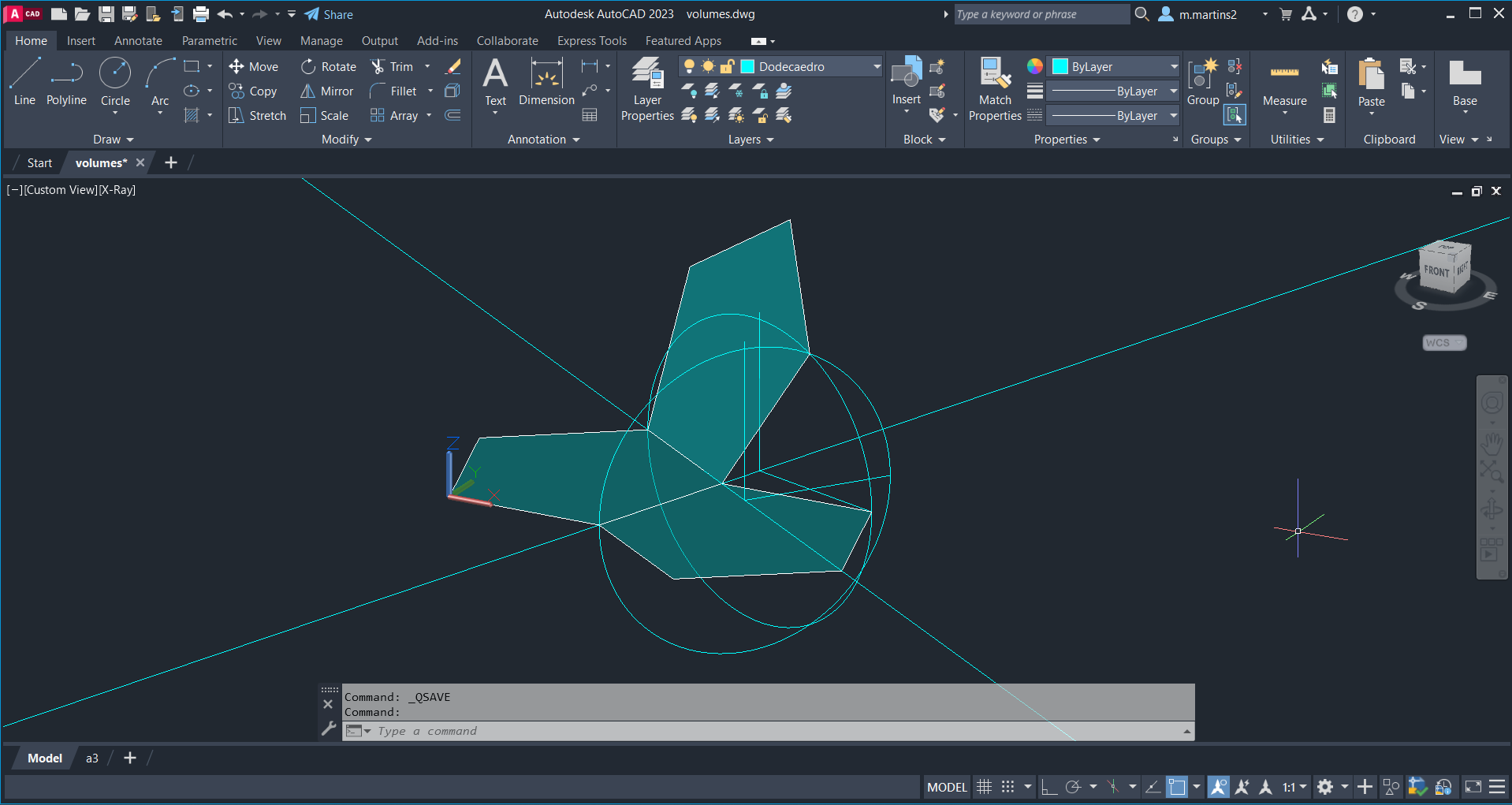
Task: Click the Share button
Action: pos(329,14)
